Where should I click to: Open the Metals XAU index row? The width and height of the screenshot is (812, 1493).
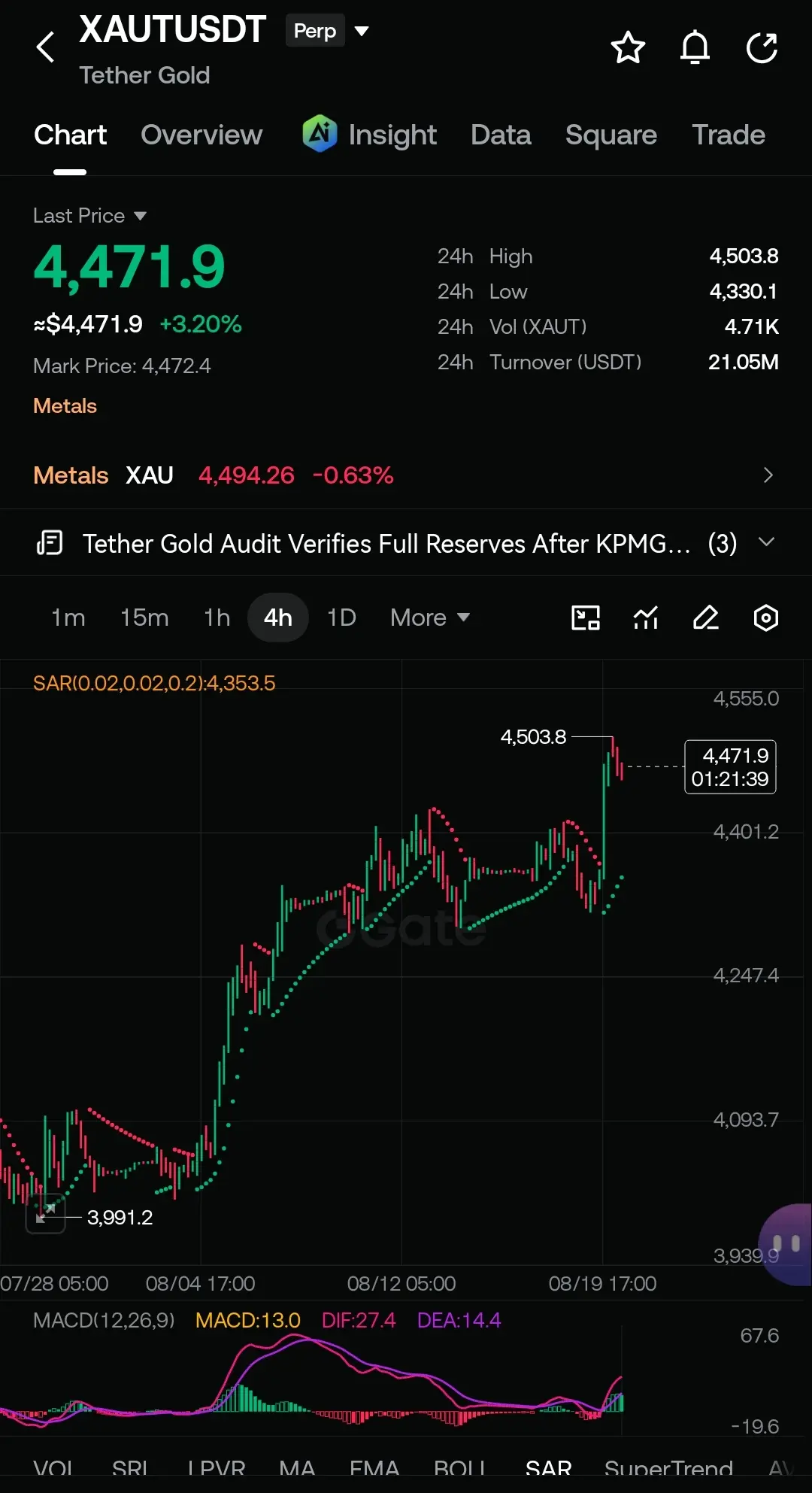pos(406,475)
